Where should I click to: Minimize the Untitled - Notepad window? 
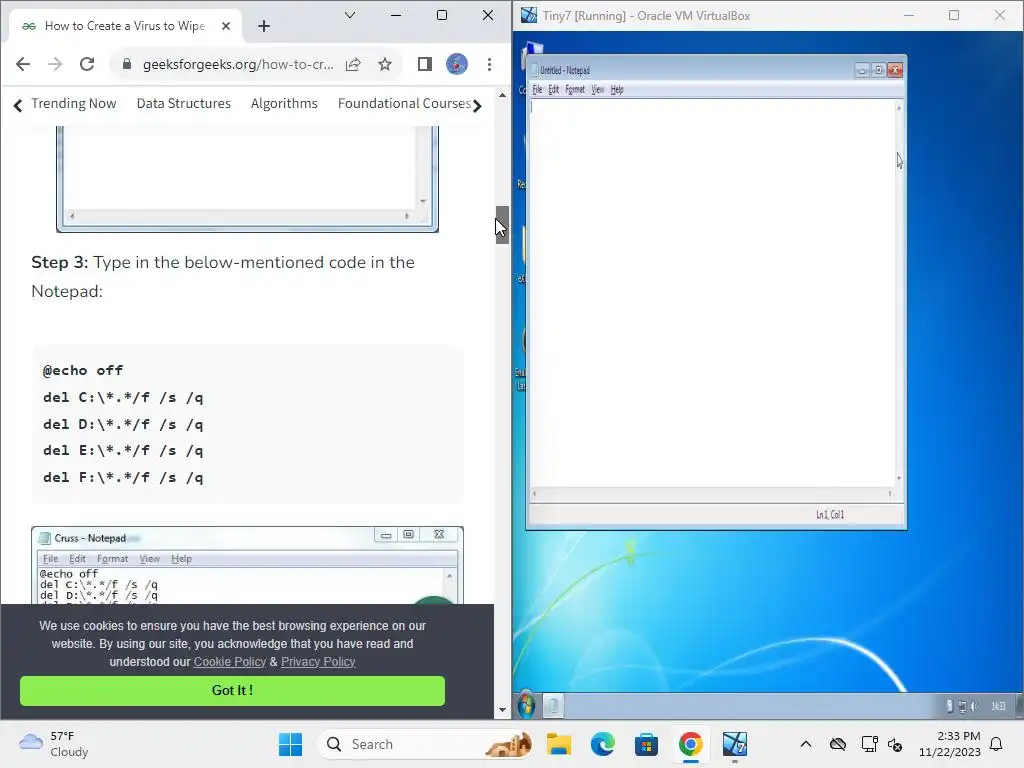[x=862, y=70]
